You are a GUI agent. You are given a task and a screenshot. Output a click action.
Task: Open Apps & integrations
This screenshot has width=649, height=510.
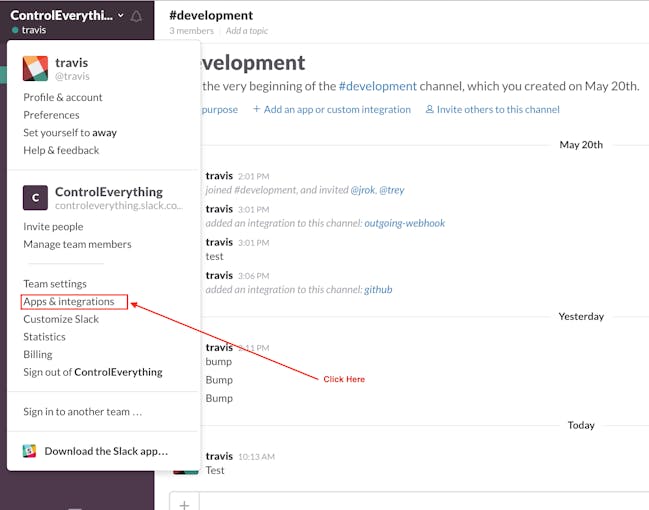(69, 302)
